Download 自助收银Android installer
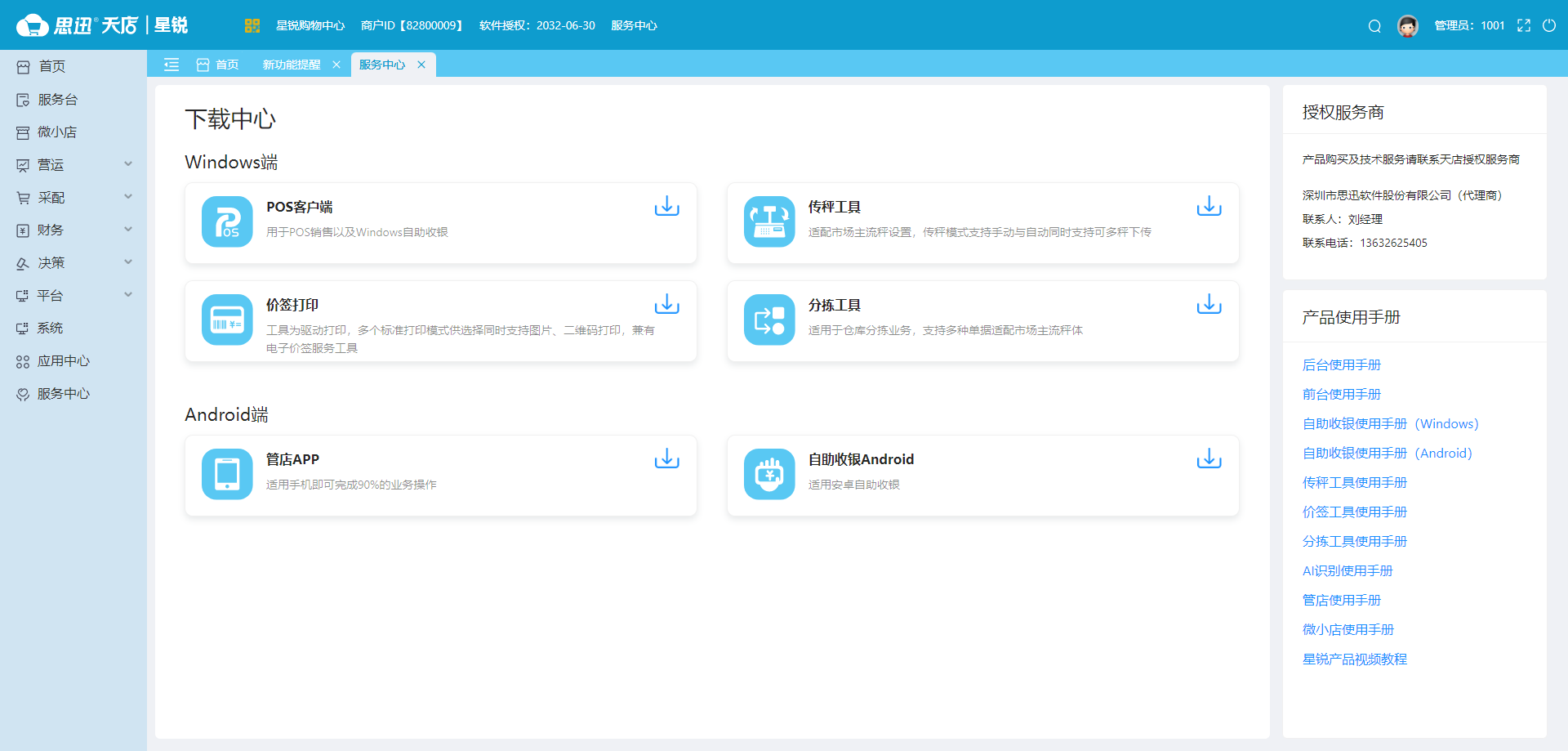 pyautogui.click(x=1209, y=458)
